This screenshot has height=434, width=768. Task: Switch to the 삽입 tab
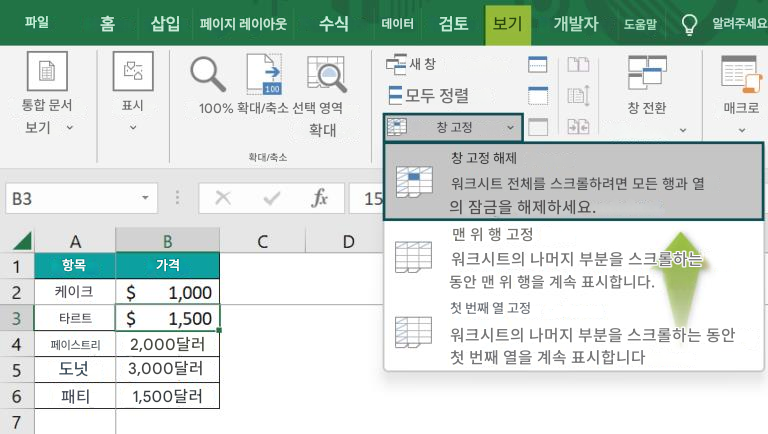(165, 23)
